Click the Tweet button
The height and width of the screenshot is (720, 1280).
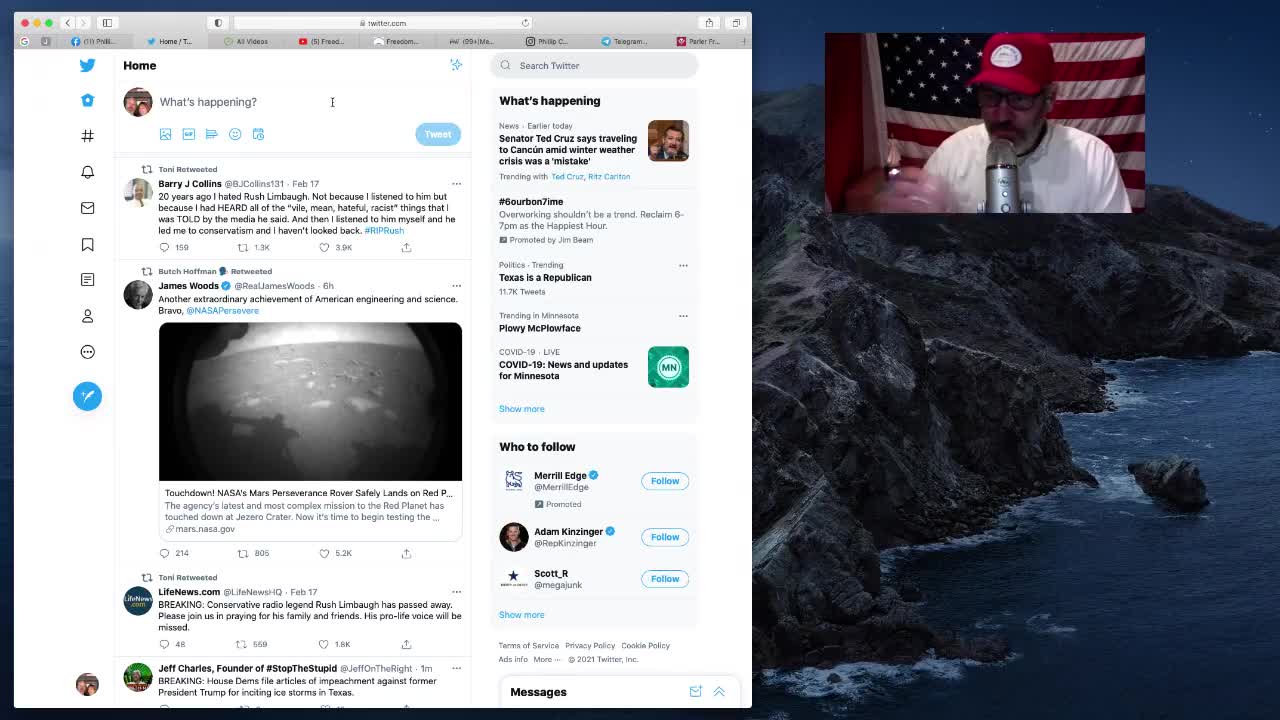click(438, 134)
